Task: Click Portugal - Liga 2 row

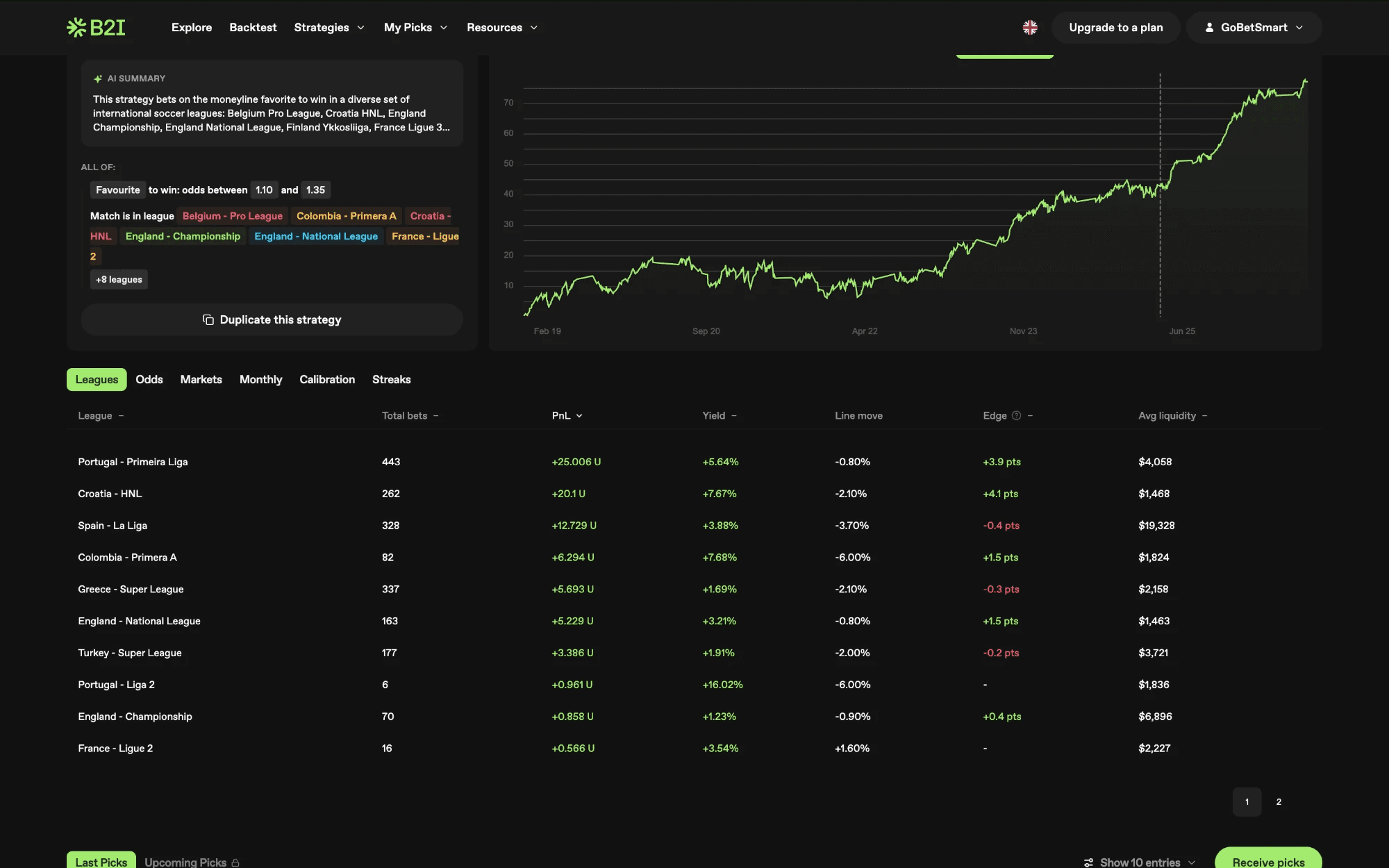Action: (x=694, y=685)
